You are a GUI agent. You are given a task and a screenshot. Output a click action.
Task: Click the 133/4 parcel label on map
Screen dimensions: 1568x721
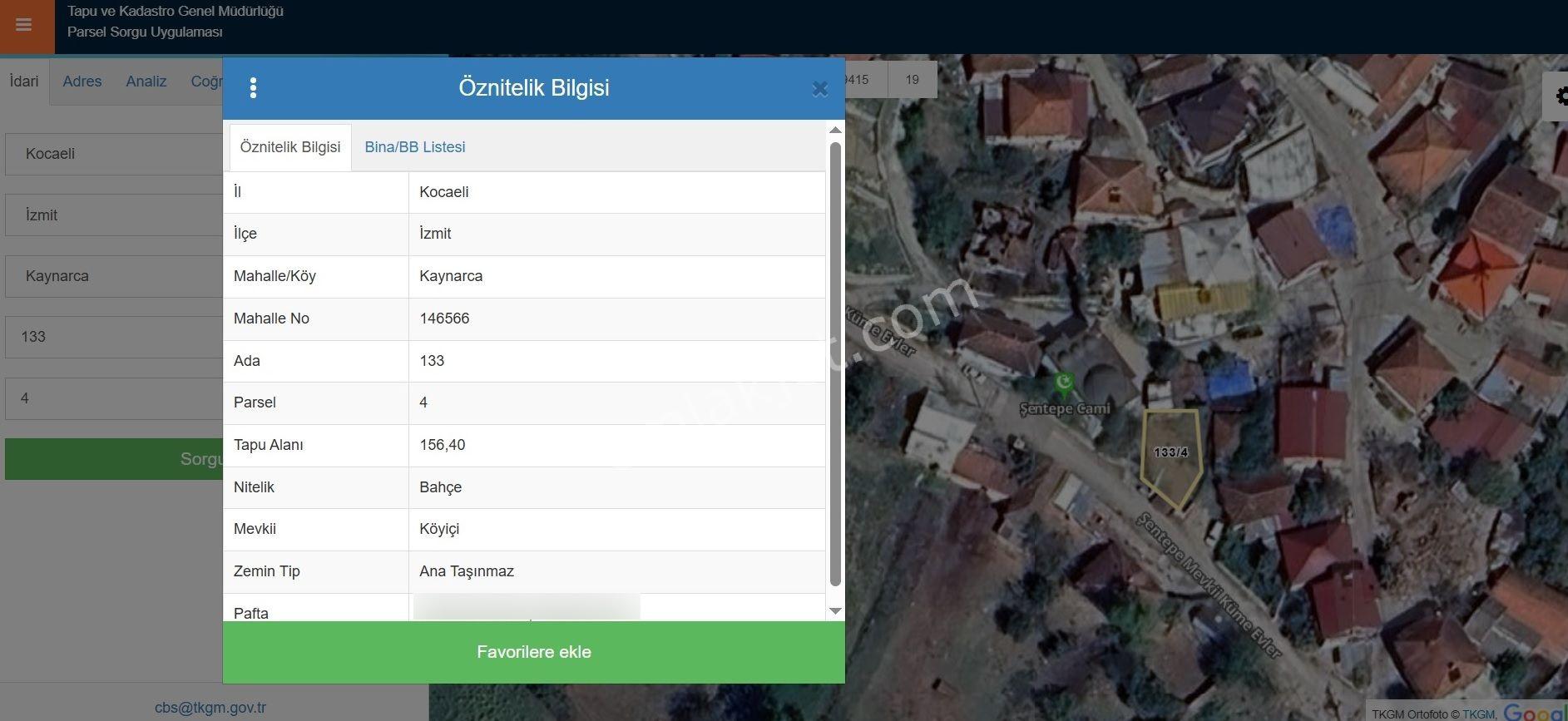coord(1170,452)
